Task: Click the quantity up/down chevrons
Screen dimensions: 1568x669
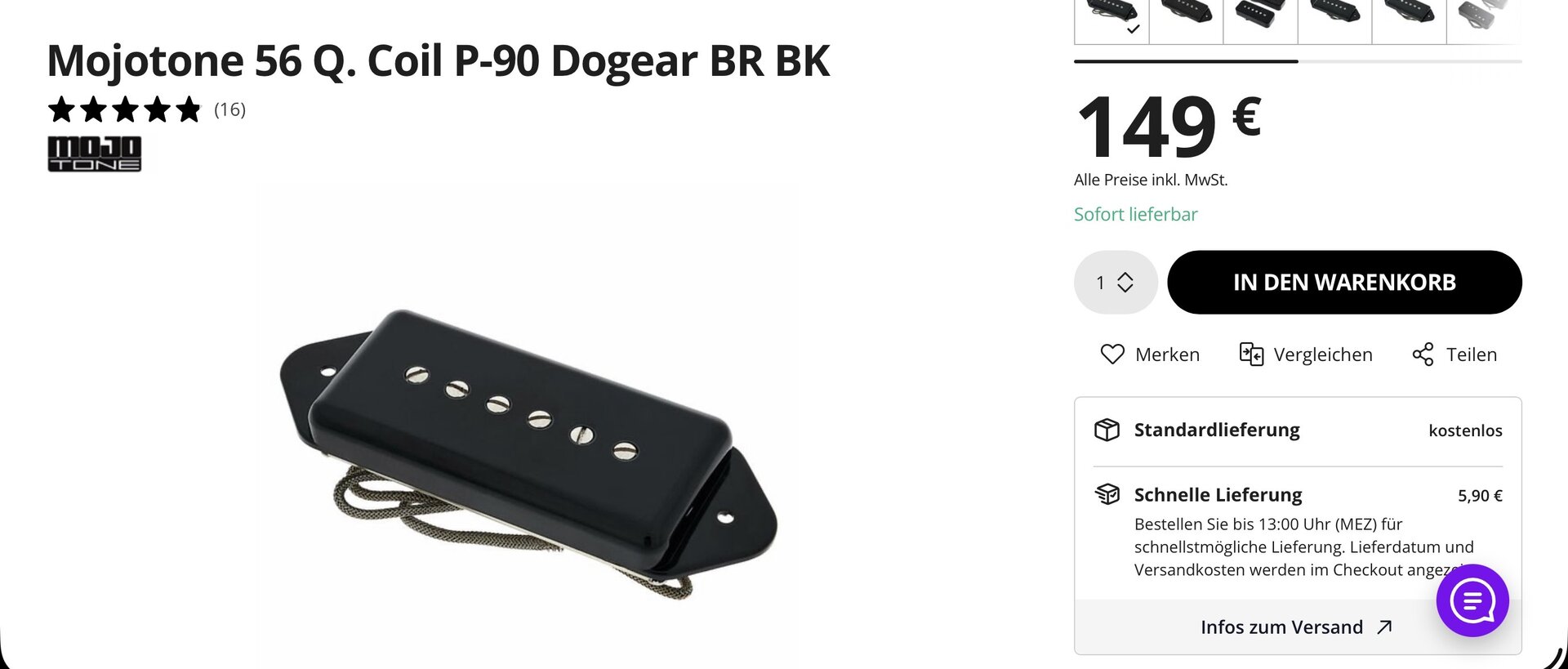Action: (x=1125, y=282)
